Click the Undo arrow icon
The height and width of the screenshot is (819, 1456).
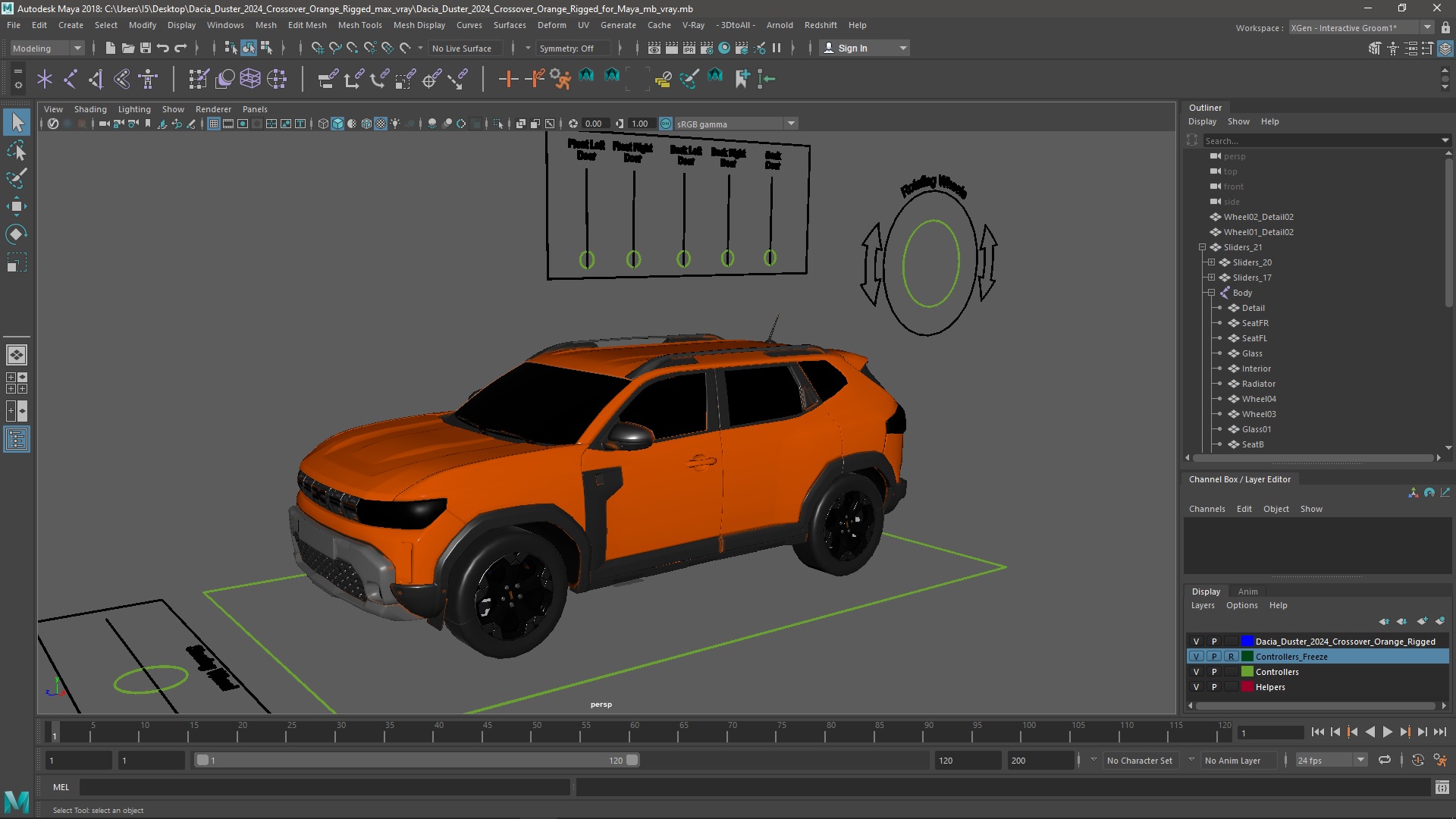point(163,48)
